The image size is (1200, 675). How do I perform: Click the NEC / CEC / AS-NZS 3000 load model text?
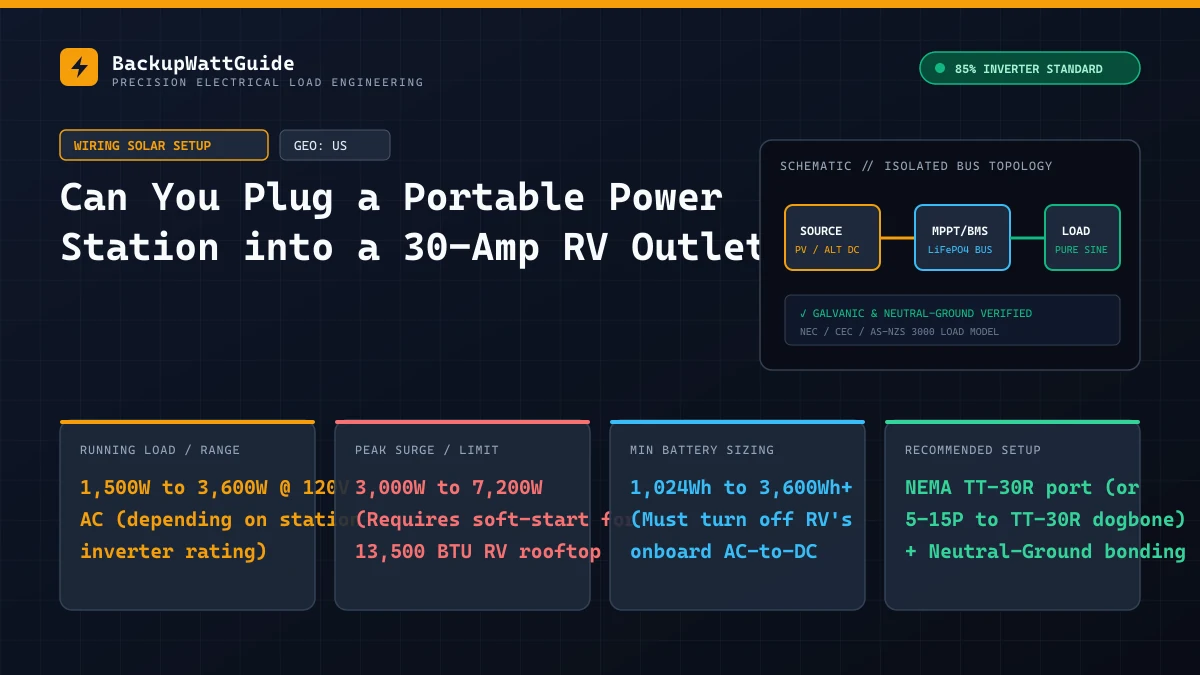[x=899, y=332]
